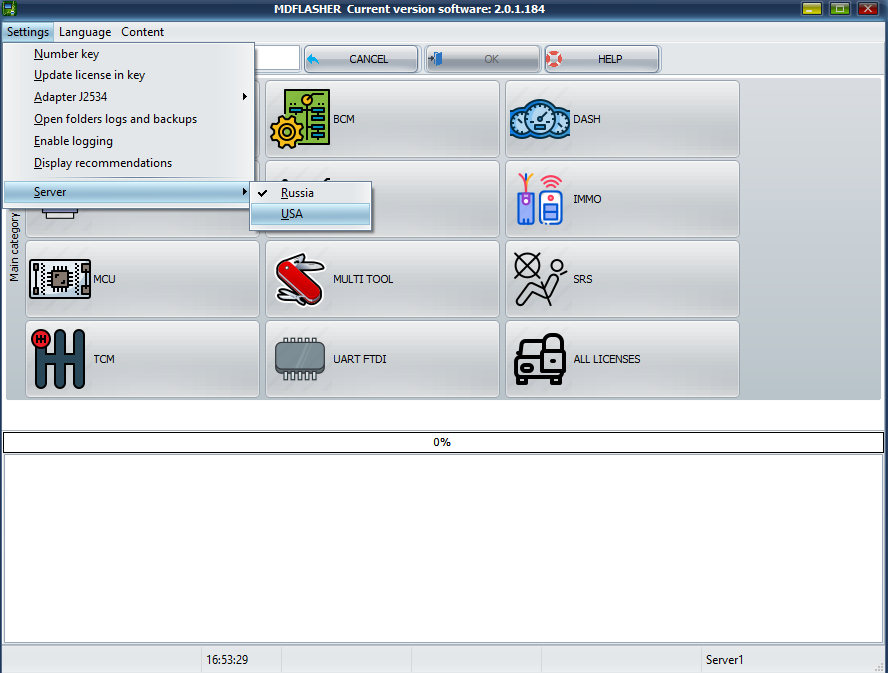The height and width of the screenshot is (673, 888).
Task: Toggle Enable logging option
Action: (128, 141)
